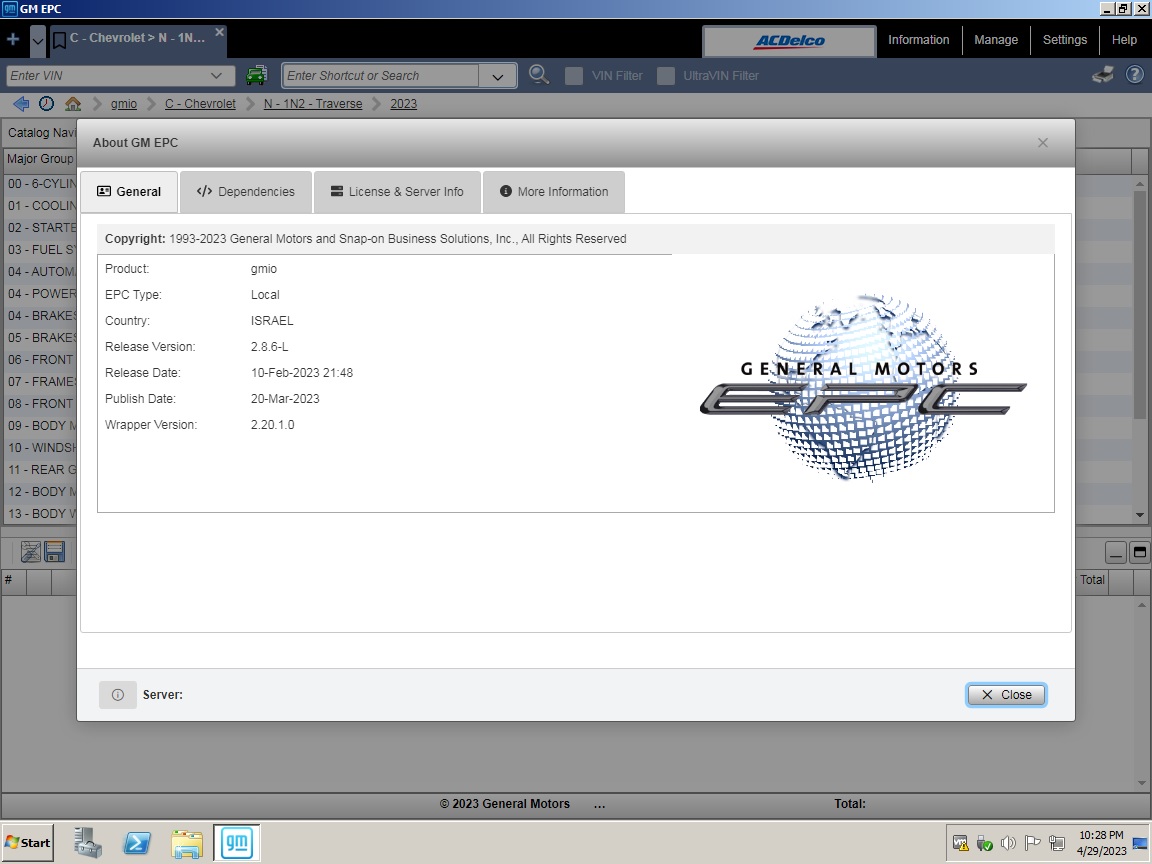Close About GM EPC with the X
This screenshot has width=1152, height=864.
point(1043,143)
